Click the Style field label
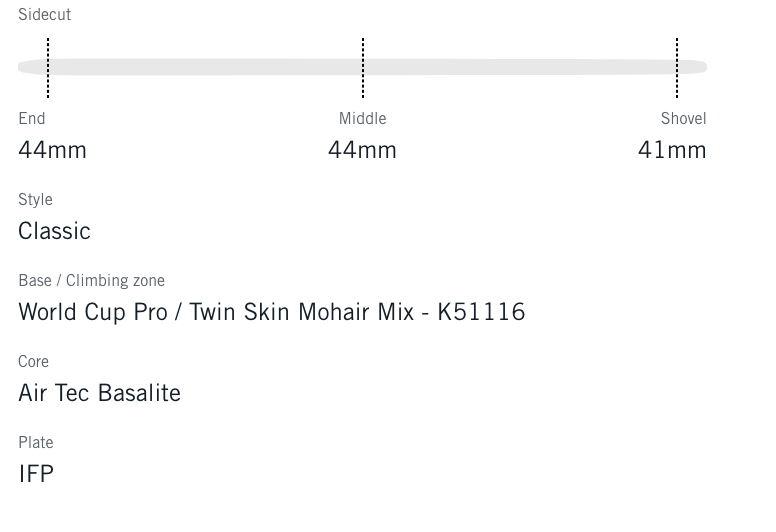The image size is (776, 532). point(35,199)
